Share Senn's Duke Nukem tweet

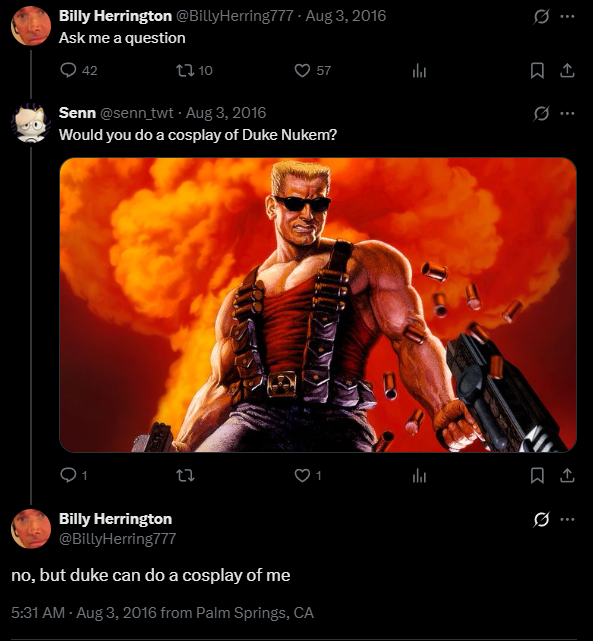567,475
